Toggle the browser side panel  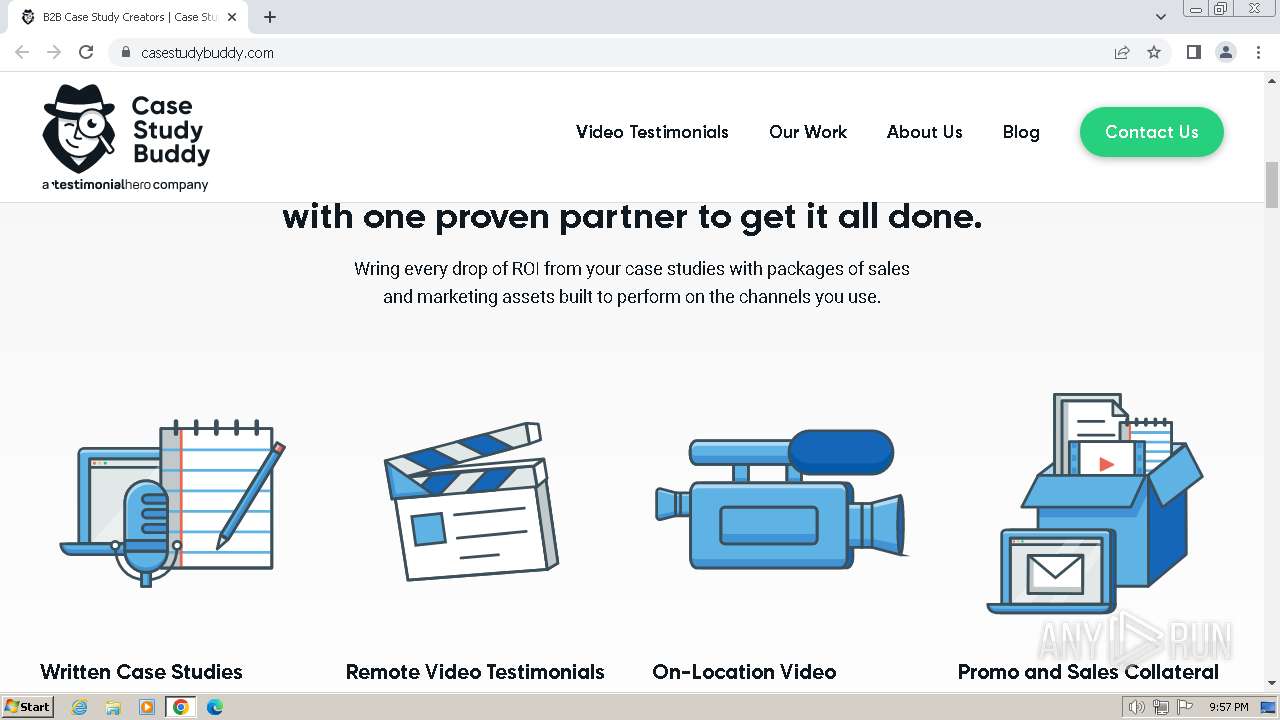1193,52
